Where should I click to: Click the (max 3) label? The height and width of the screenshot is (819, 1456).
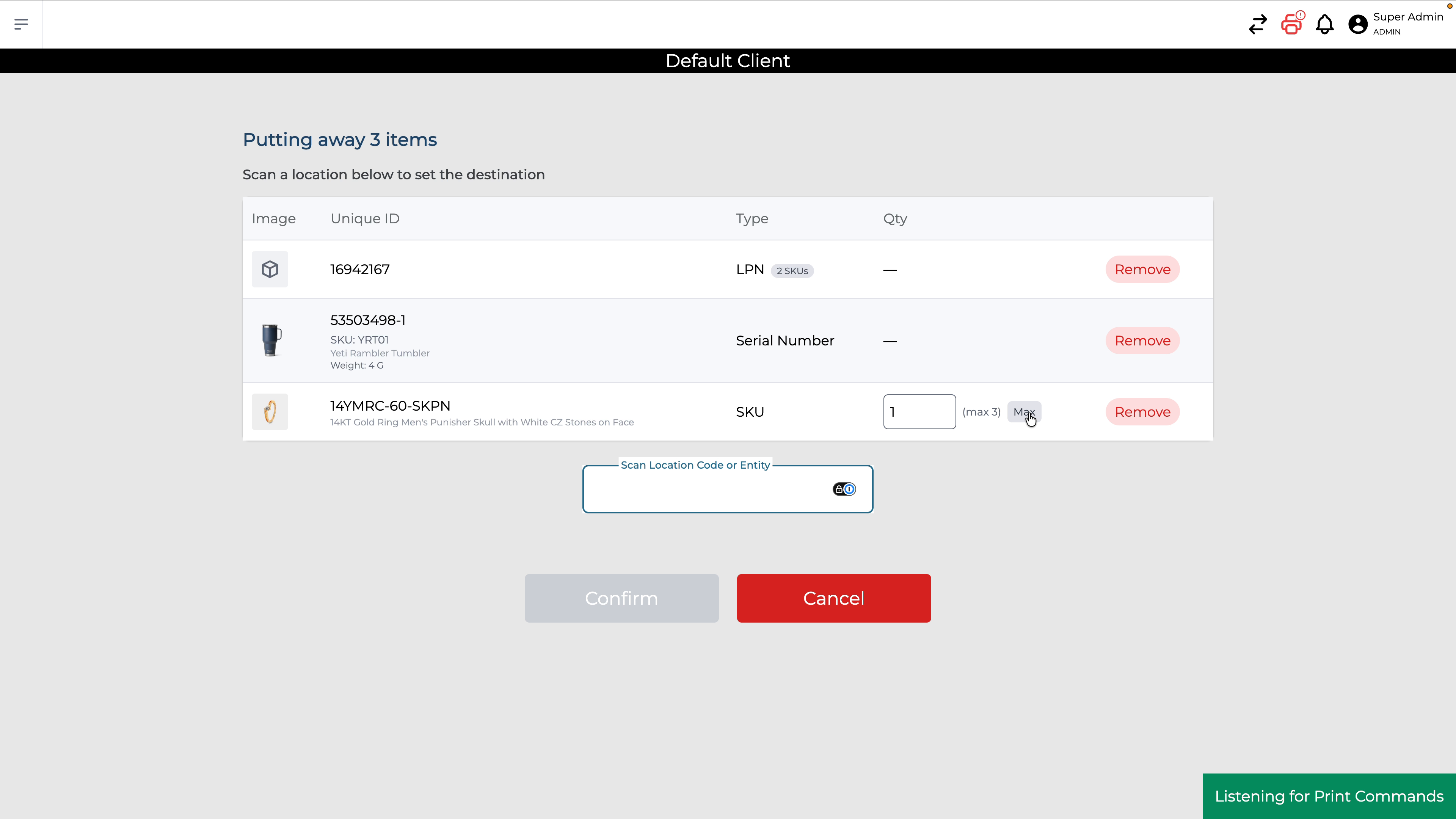pos(981,411)
